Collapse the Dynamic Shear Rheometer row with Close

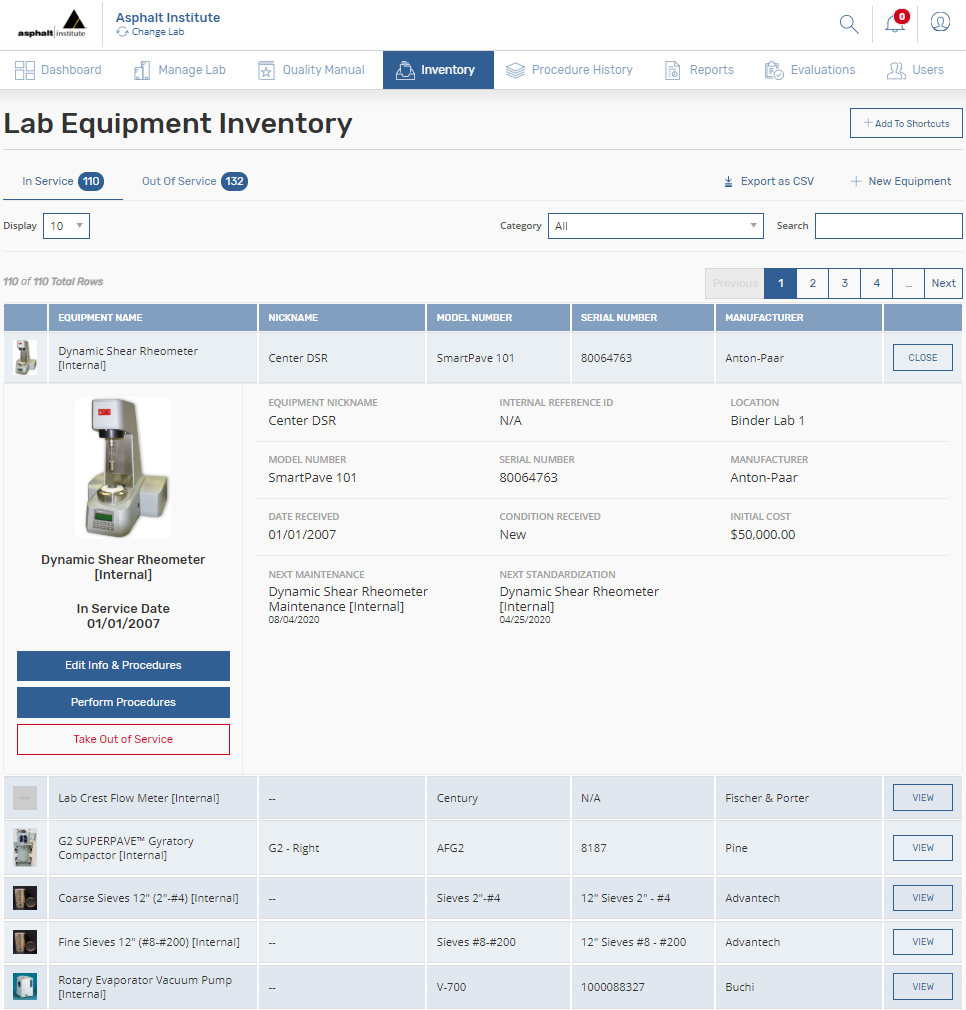point(922,357)
